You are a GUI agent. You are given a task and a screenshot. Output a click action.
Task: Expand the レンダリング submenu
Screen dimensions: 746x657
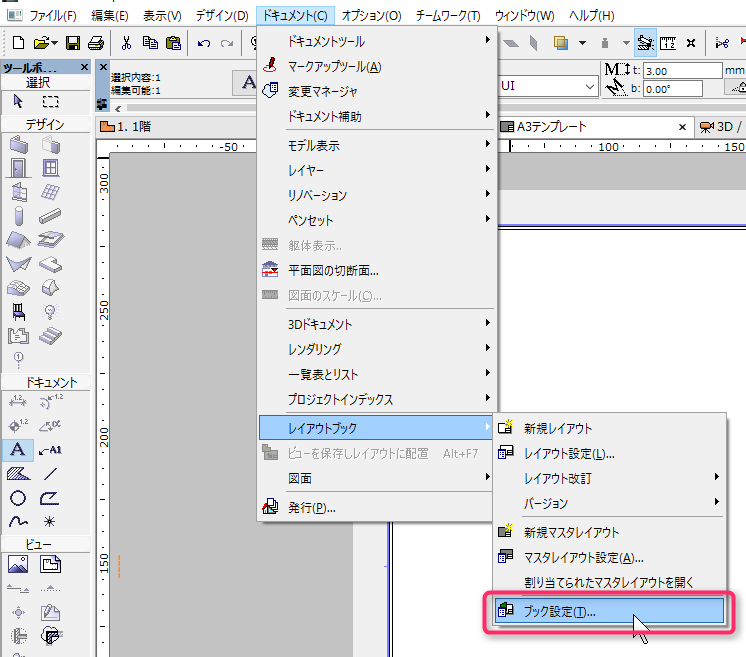(376, 349)
